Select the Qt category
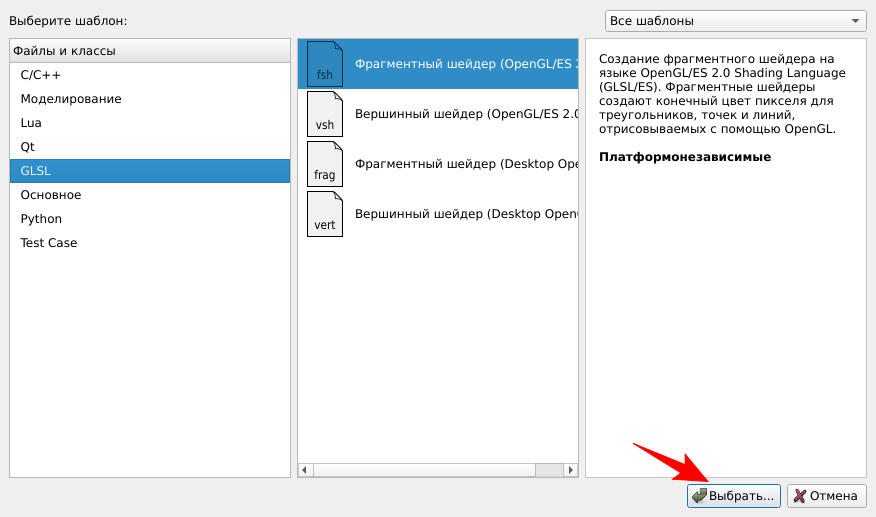This screenshot has height=517, width=876. pyautogui.click(x=28, y=147)
